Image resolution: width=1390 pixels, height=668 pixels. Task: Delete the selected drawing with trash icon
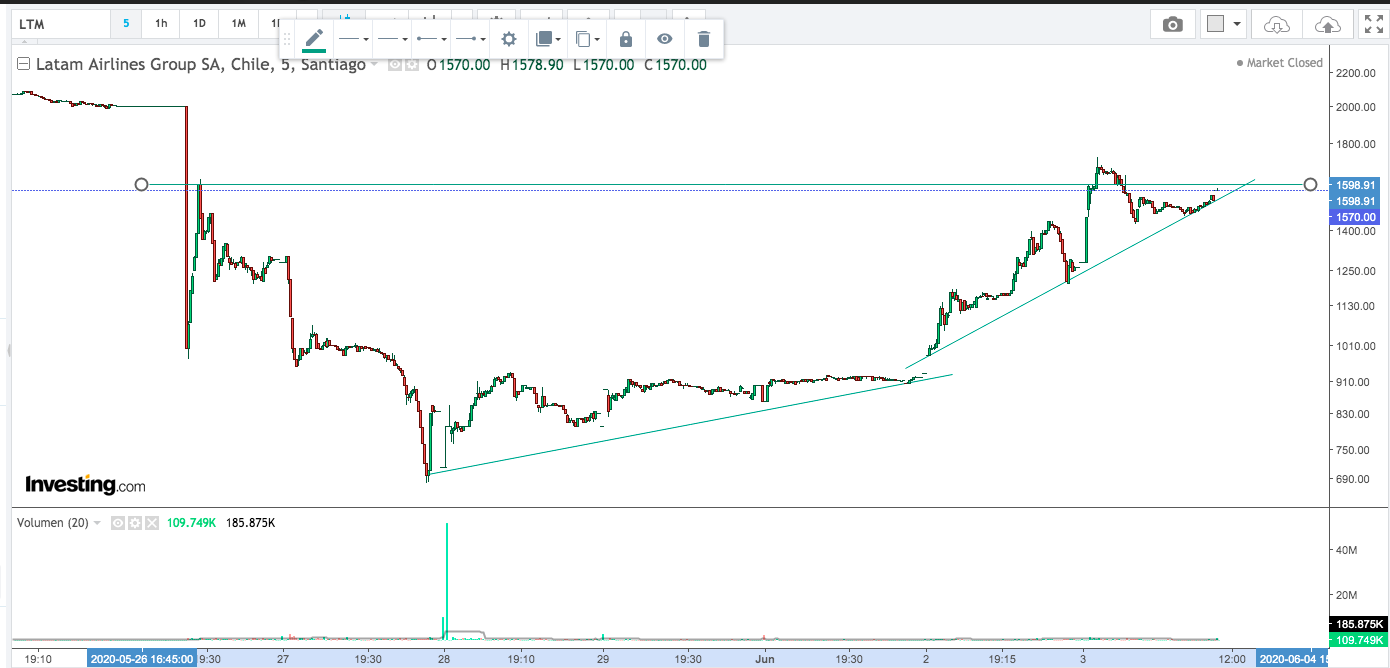[x=704, y=39]
